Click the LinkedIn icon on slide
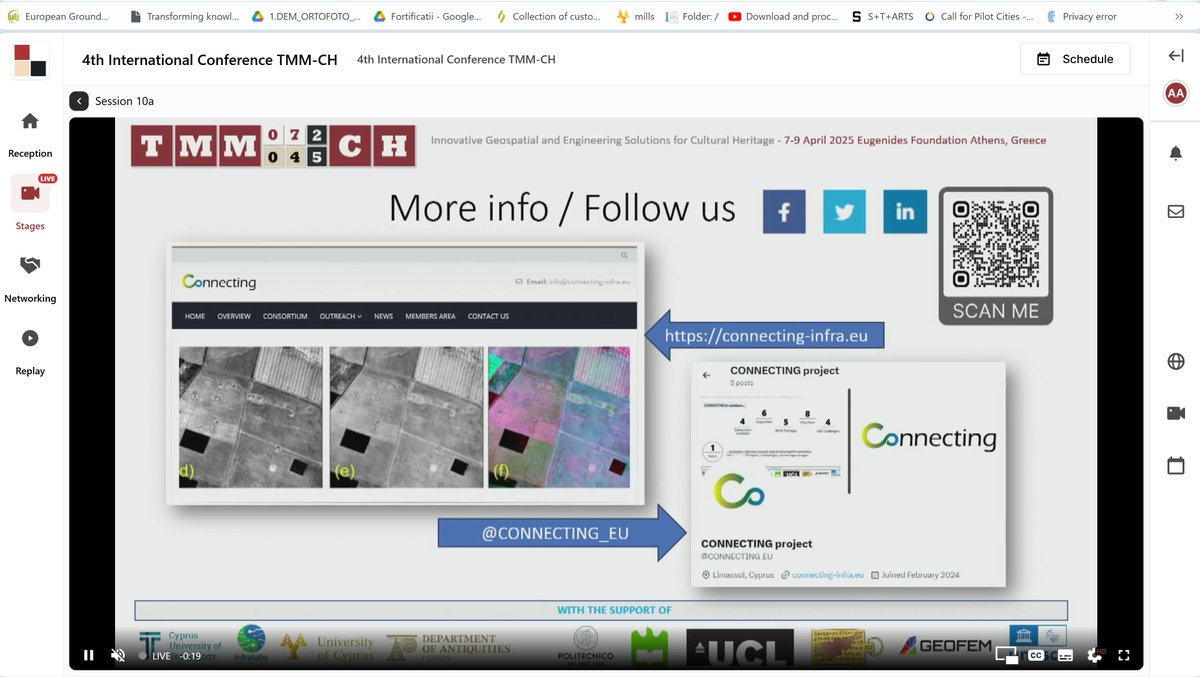The image size is (1200, 677). (905, 212)
